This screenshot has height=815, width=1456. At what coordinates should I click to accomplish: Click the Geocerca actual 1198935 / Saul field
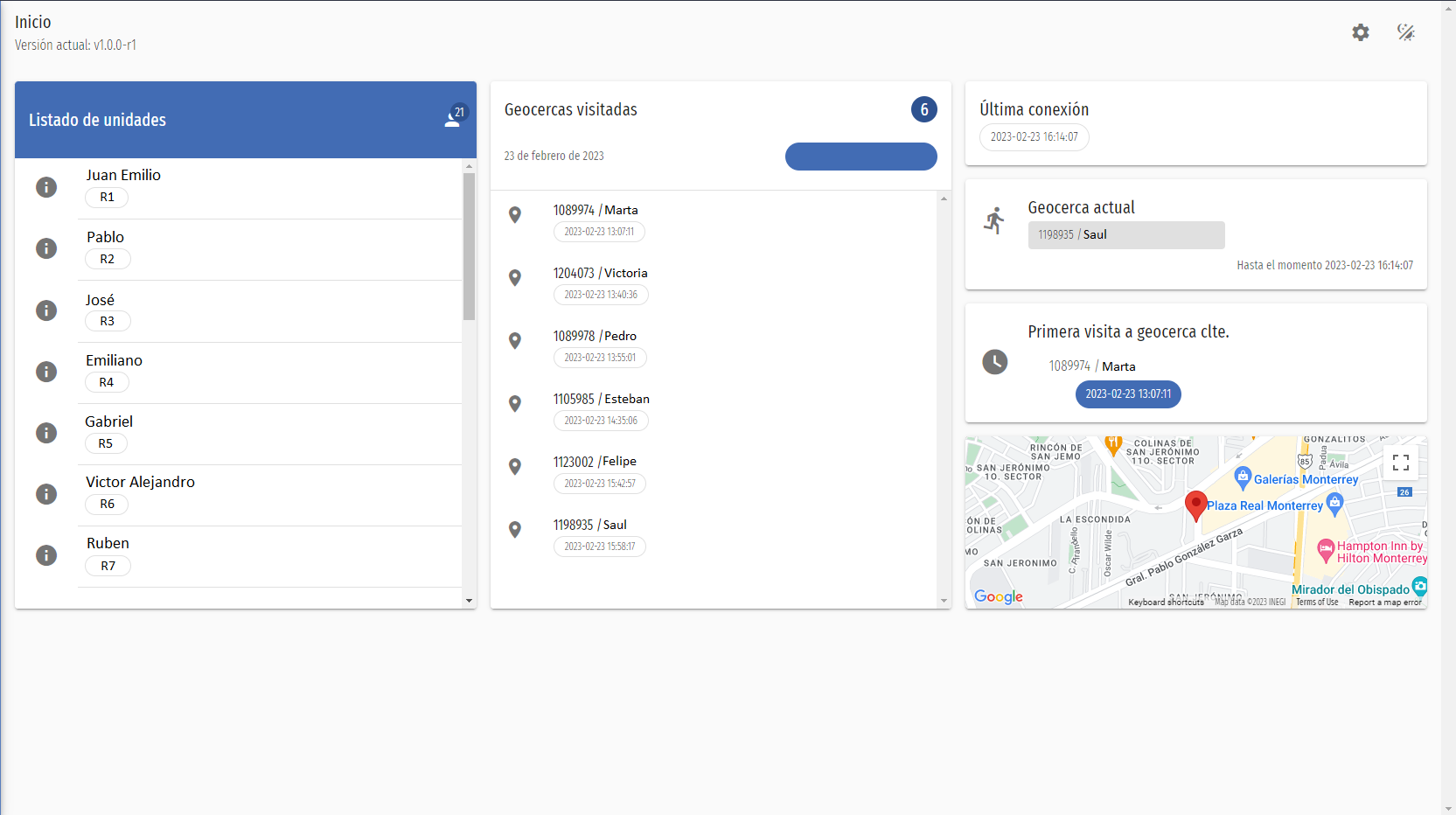[x=1125, y=235]
